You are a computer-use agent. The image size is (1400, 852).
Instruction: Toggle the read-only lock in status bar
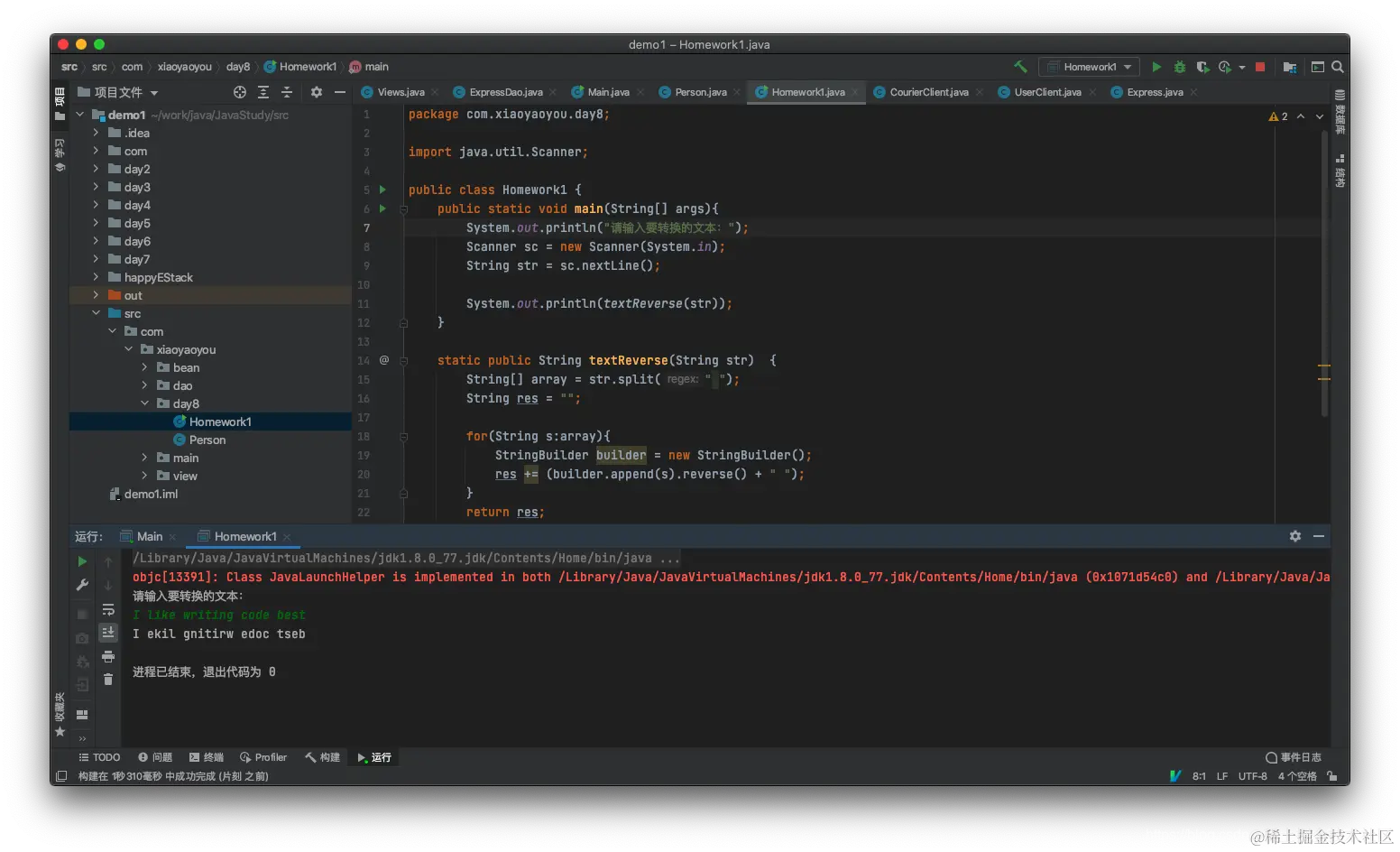(x=1332, y=776)
